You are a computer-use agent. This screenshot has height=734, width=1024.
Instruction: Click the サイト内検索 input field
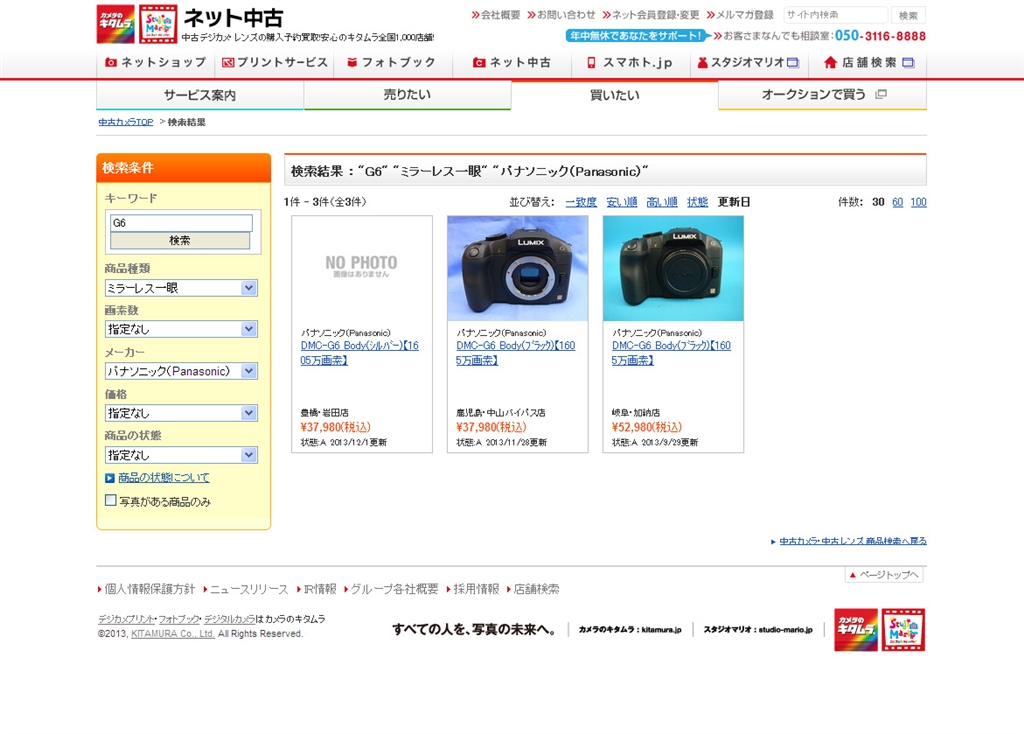[x=835, y=14]
